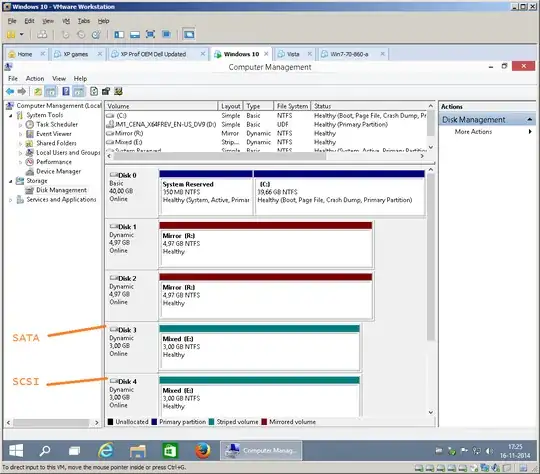Expand Performance tree node

click(x=20, y=162)
